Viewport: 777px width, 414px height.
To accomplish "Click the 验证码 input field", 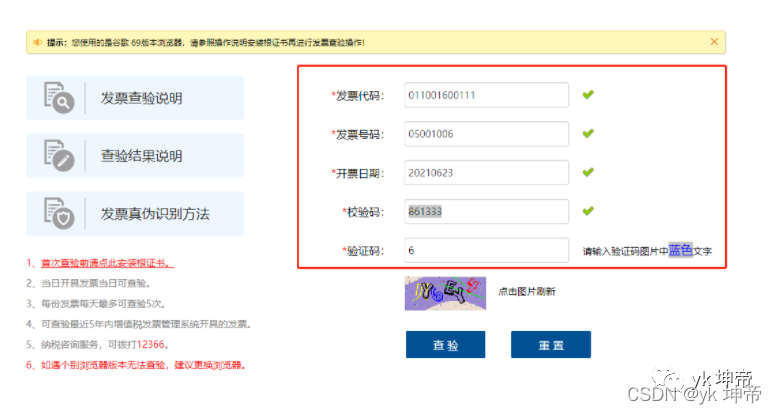I will 486,250.
